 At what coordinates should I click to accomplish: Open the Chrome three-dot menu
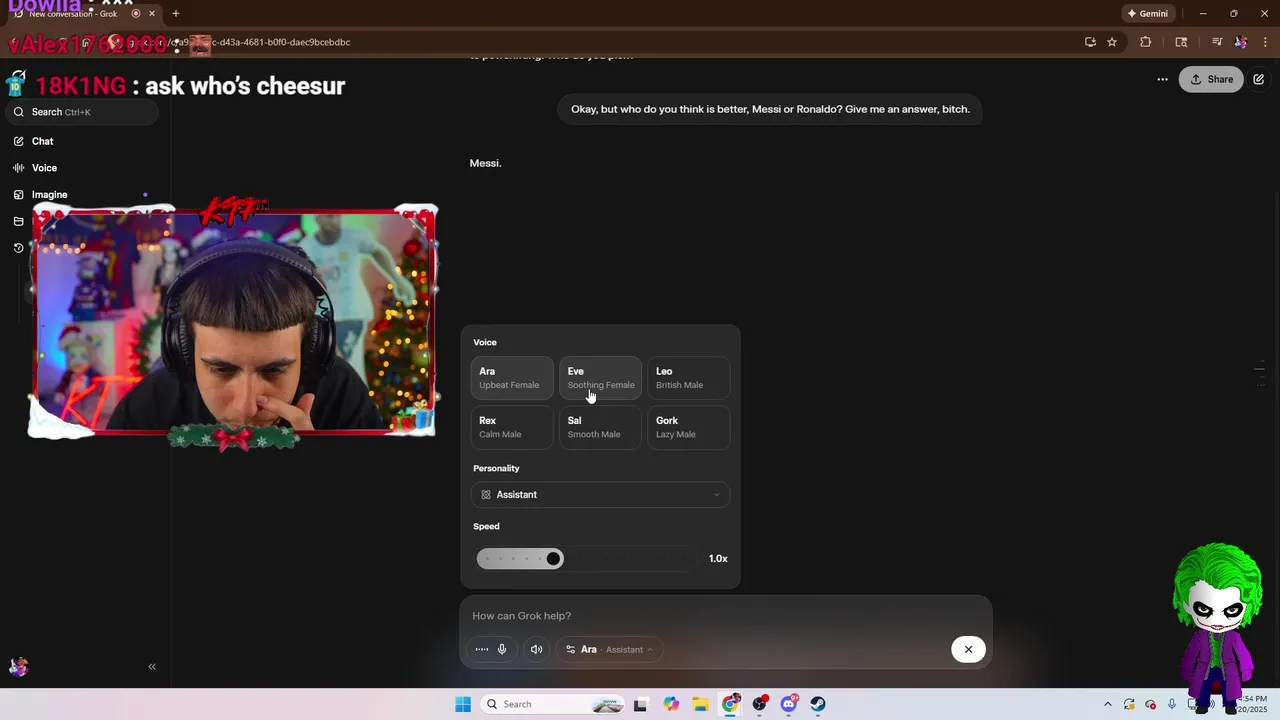(1266, 42)
